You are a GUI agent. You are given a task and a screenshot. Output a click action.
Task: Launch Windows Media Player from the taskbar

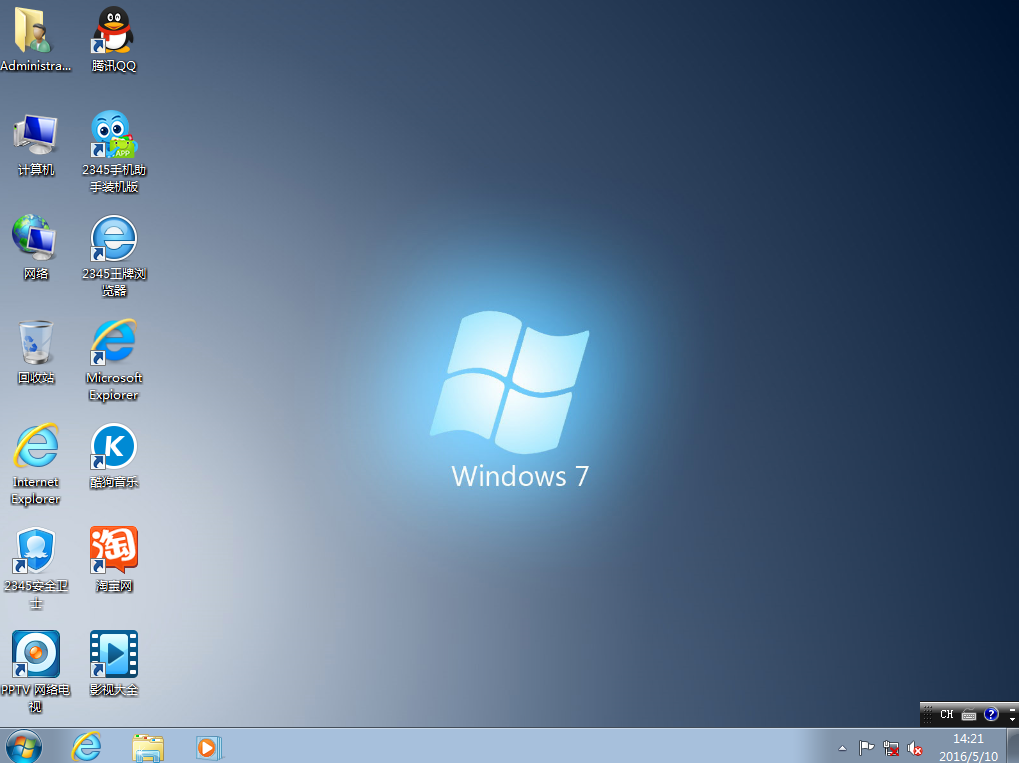pyautogui.click(x=209, y=747)
